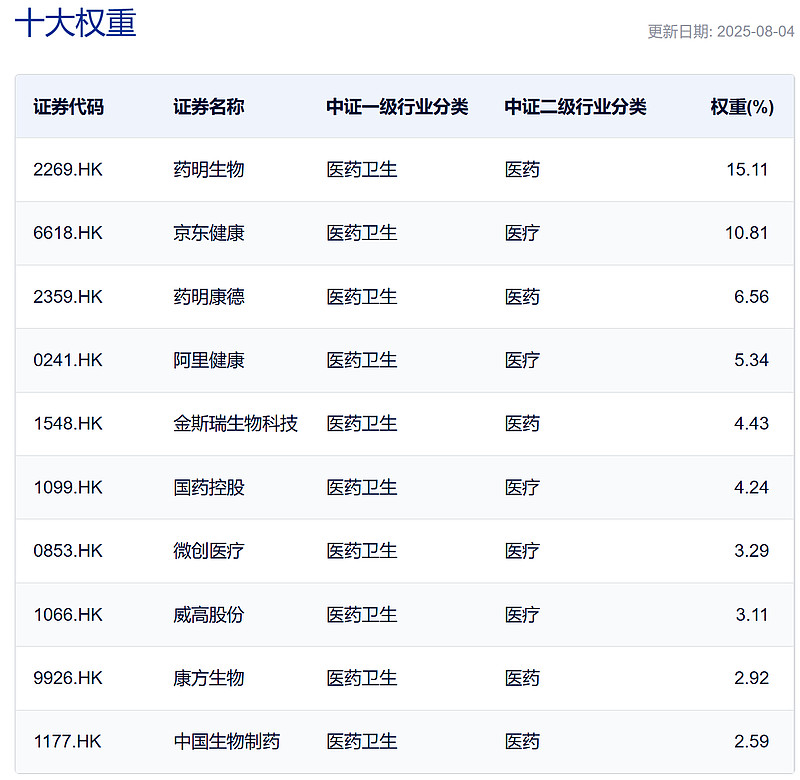Select security name 阿里健康
Viewport: 800px width, 780px height.
[209, 360]
